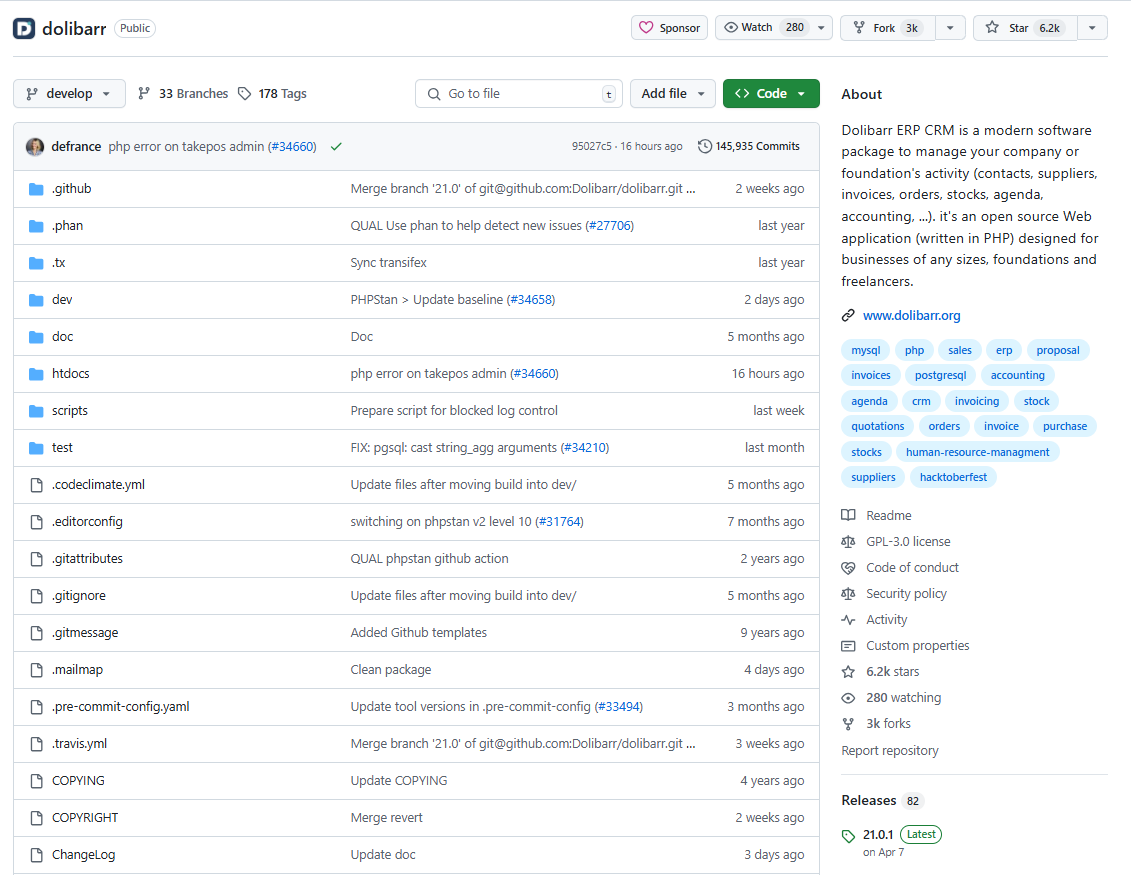Open the Add file dropdown

(672, 94)
